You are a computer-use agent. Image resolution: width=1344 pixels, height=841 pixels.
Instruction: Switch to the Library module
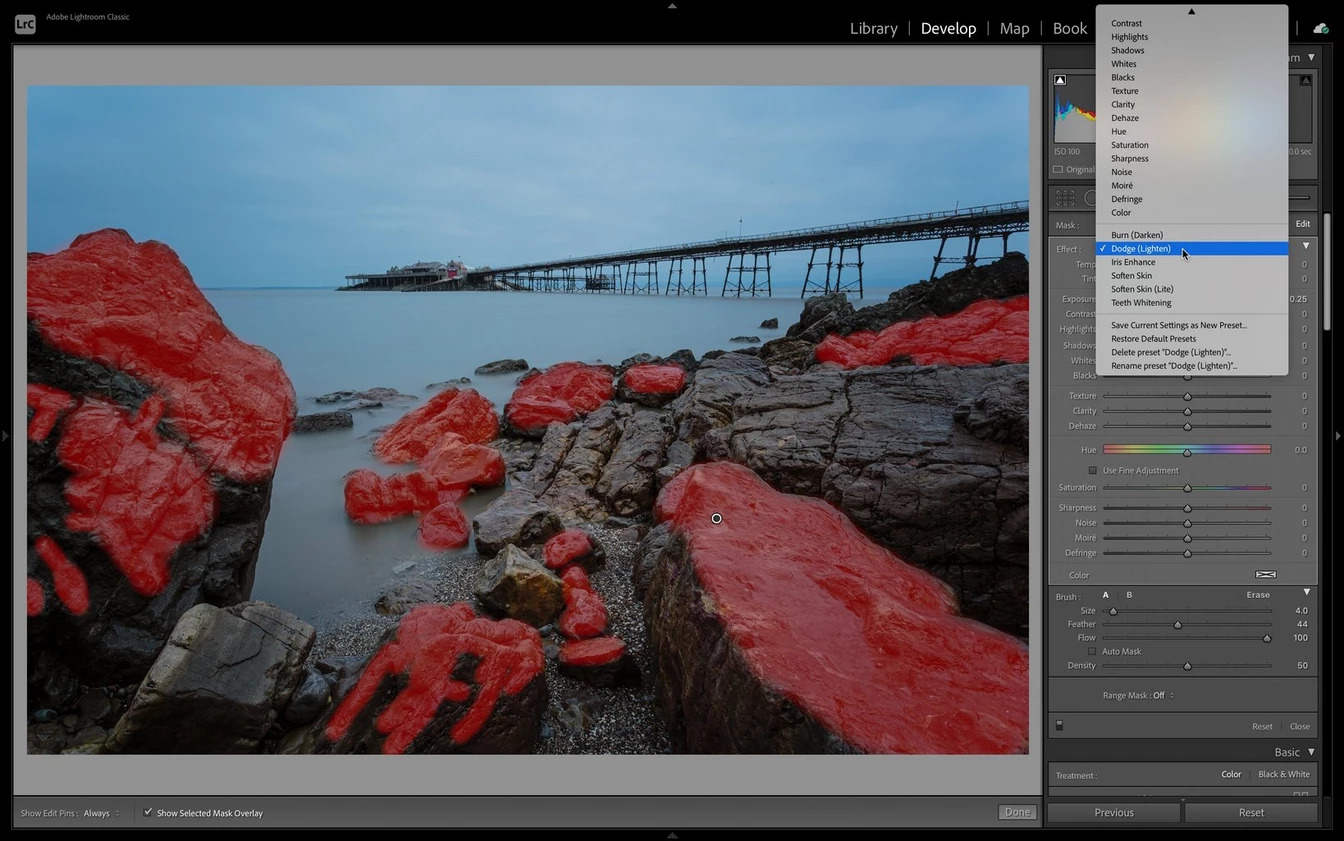[873, 28]
